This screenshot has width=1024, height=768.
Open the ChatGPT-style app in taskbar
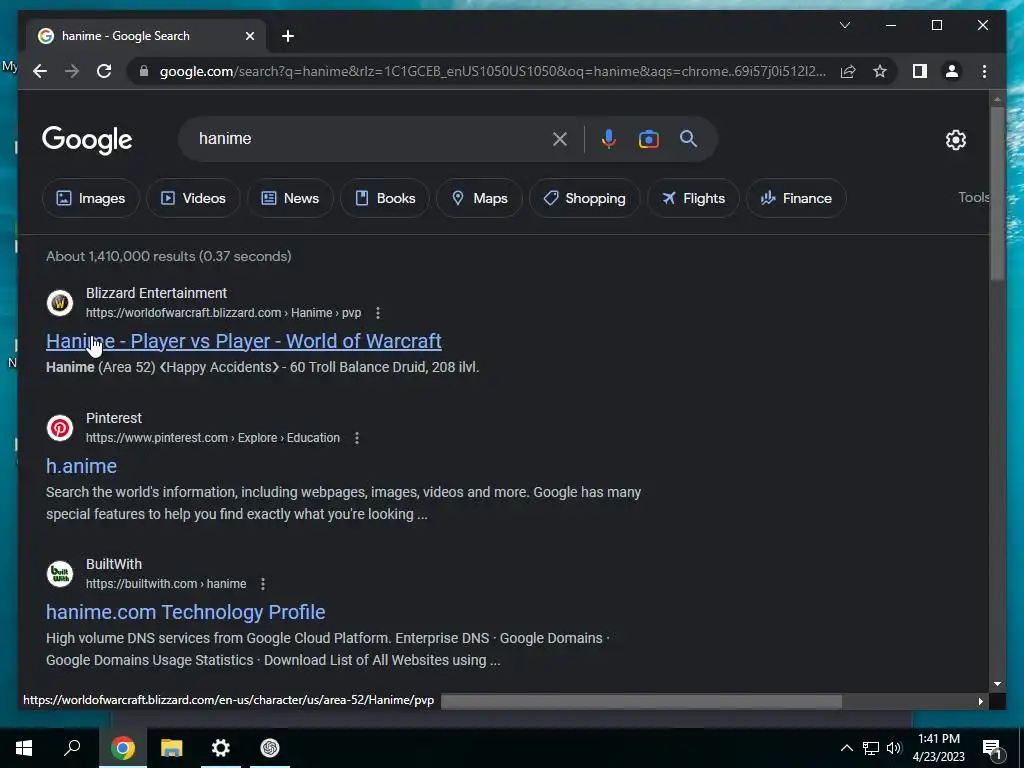(270, 748)
